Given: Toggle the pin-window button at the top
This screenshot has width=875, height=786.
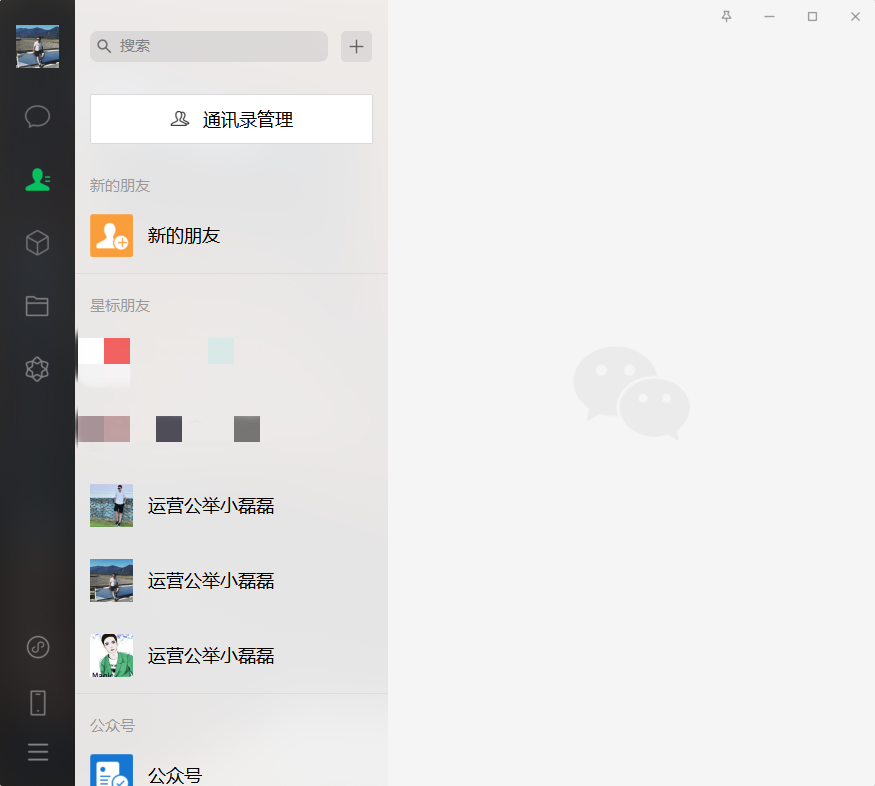Looking at the screenshot, I should tap(727, 17).
